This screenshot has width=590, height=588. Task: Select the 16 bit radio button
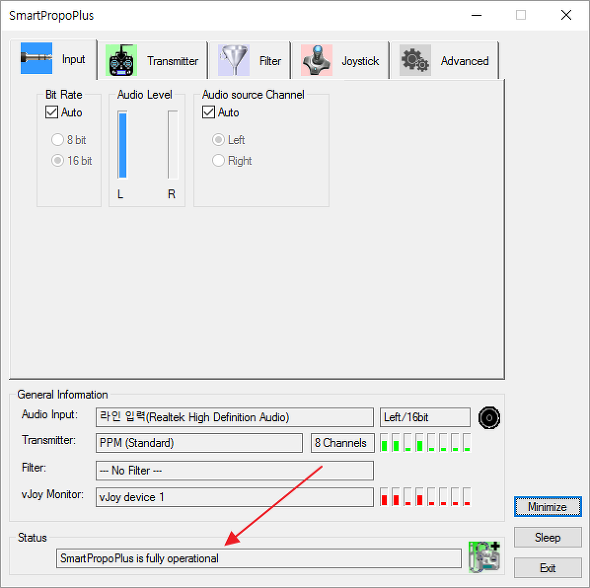pos(57,161)
